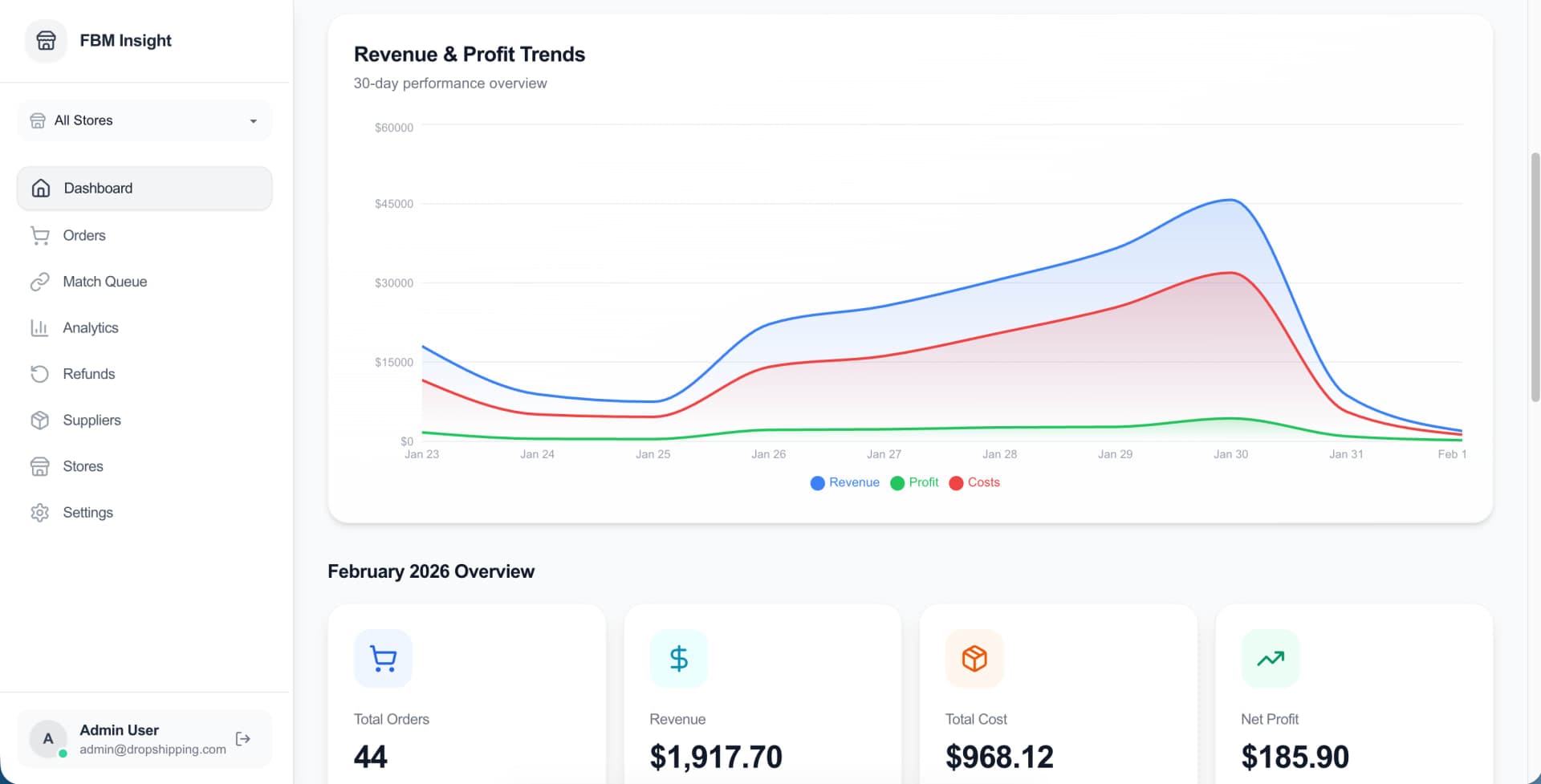Toggle the Profit series in chart legend
Viewport: 1541px width, 784px height.
click(914, 482)
